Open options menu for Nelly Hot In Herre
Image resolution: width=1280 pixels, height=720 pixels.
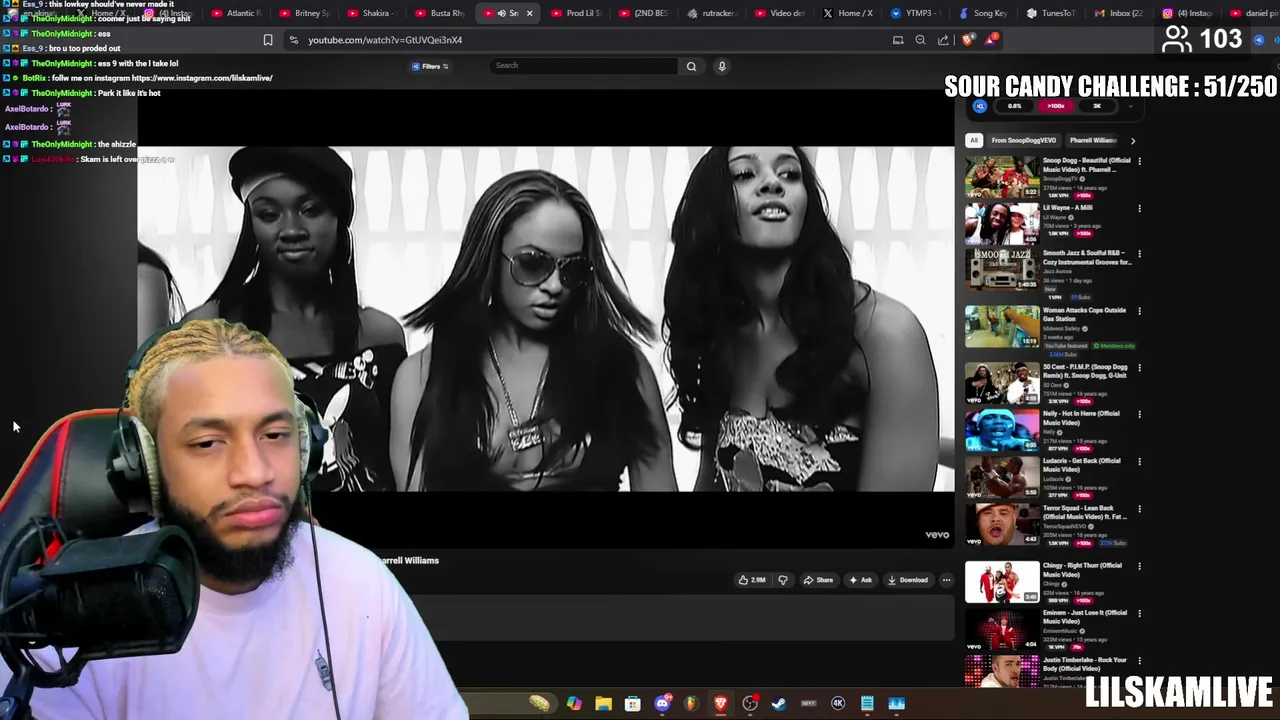1139,414
